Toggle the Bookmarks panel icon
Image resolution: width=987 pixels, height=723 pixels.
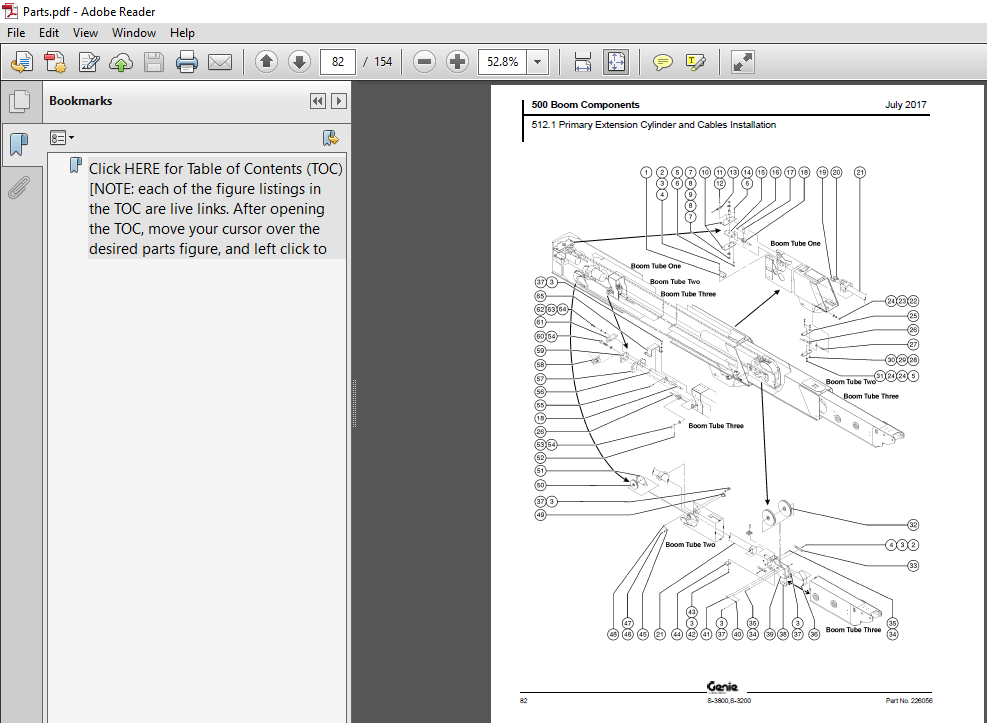point(20,144)
